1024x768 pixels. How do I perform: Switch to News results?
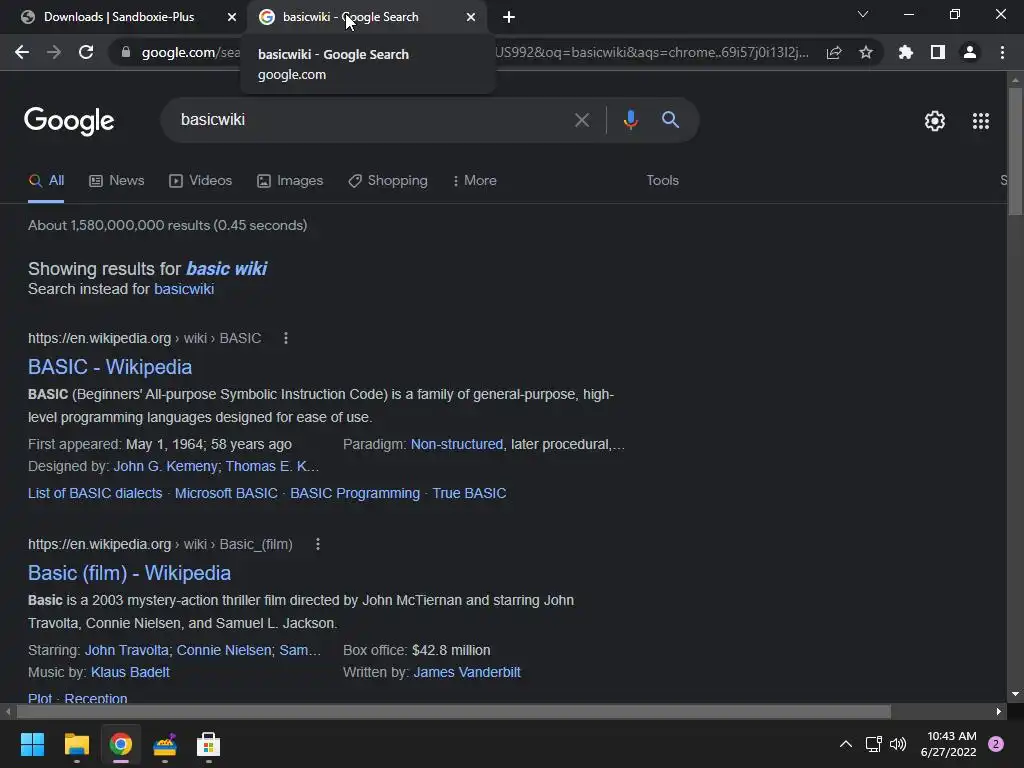point(117,181)
